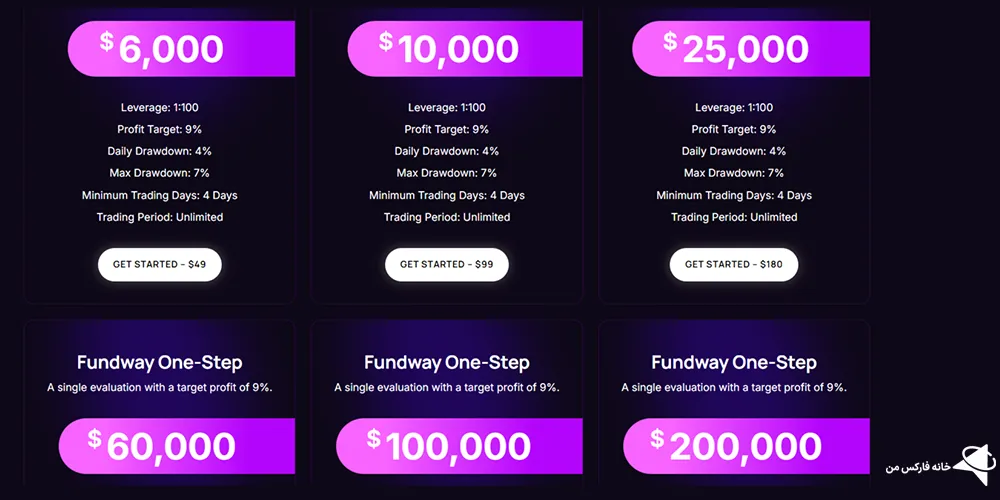The height and width of the screenshot is (500, 1000).
Task: Select the $6,000 account price badge
Action: (181, 49)
